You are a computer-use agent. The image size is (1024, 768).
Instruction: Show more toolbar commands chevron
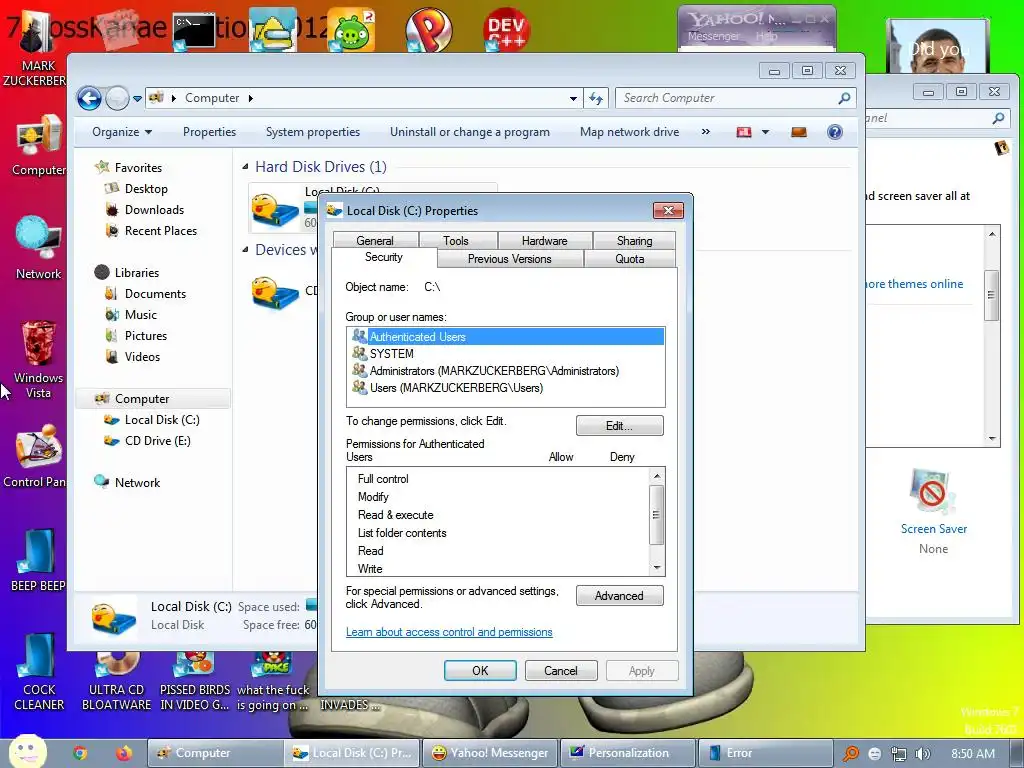705,132
